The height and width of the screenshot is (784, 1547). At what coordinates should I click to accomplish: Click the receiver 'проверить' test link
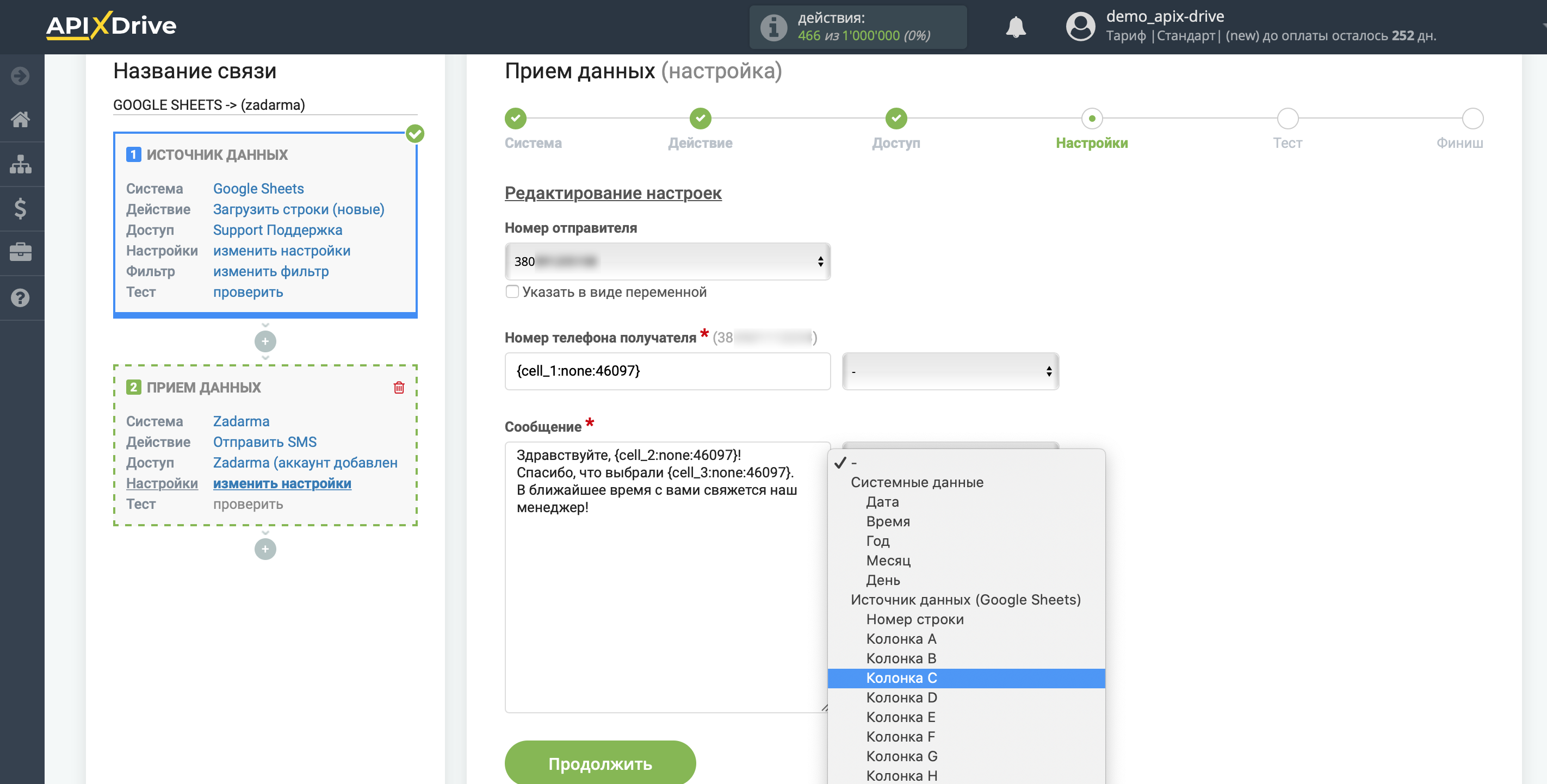[248, 504]
